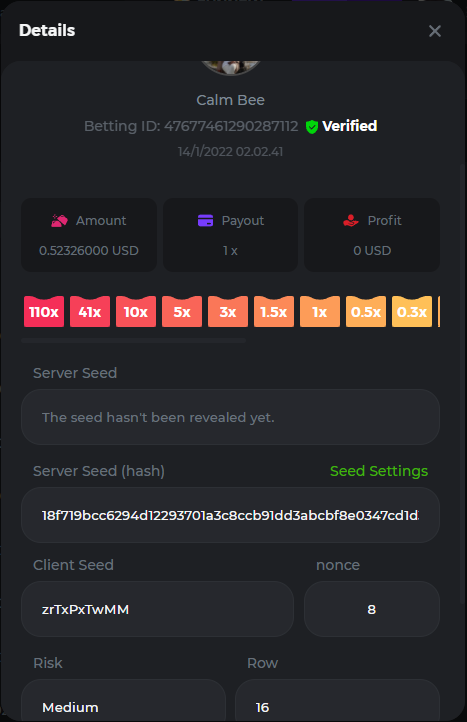Click the Server Seed field
This screenshot has height=722, width=467.
pos(230,417)
